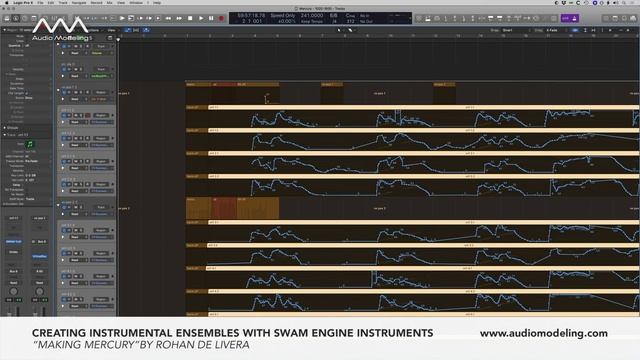Click the green music note track icon

pyautogui.click(x=30, y=144)
